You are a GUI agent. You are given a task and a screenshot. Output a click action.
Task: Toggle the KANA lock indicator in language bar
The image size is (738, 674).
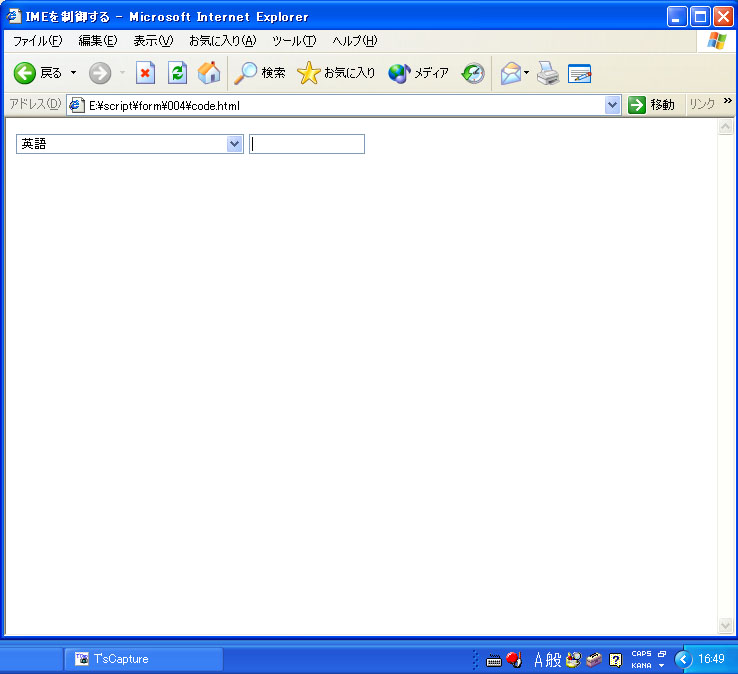(x=641, y=665)
